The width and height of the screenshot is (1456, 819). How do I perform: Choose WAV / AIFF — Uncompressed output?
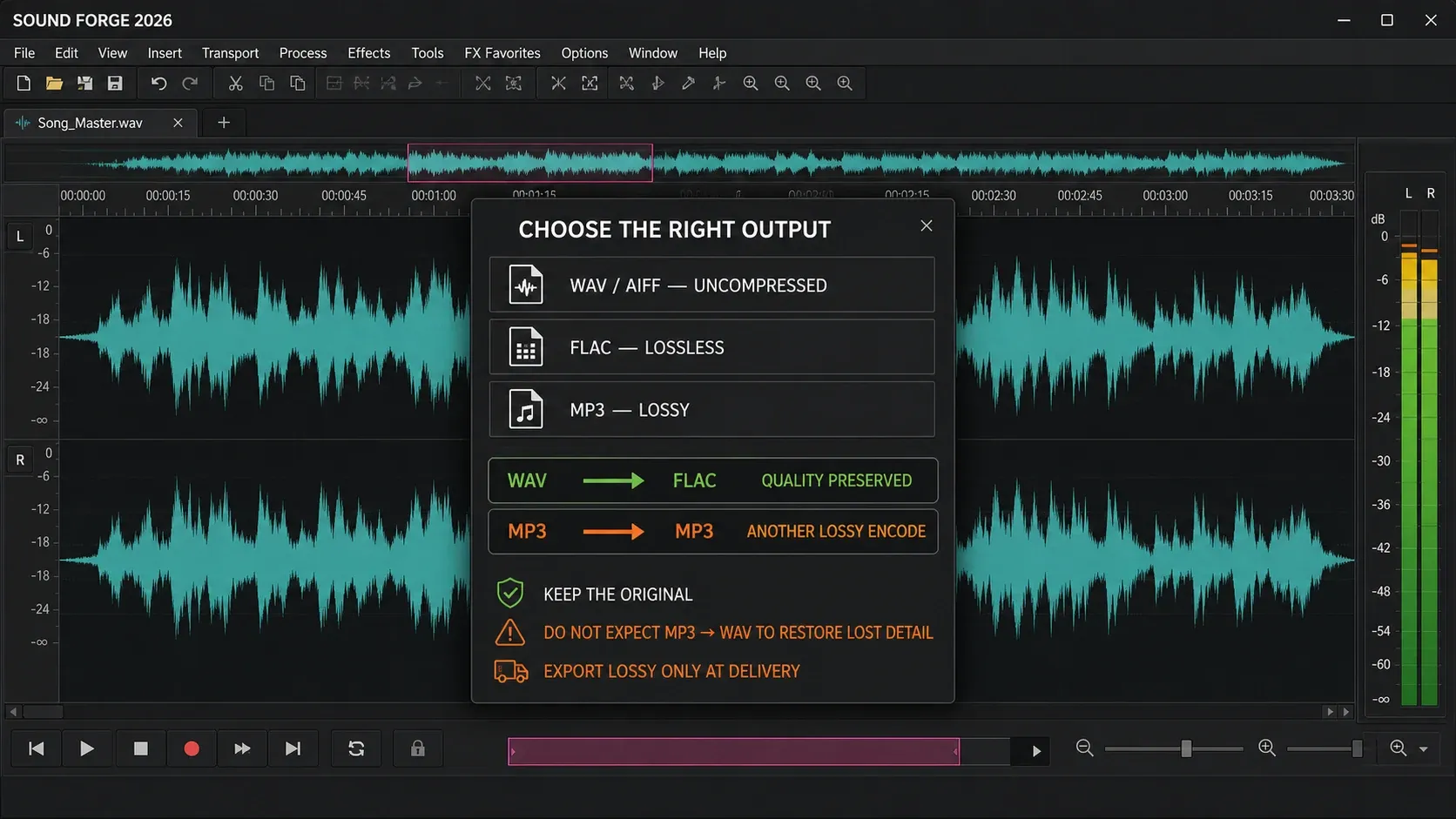(711, 285)
